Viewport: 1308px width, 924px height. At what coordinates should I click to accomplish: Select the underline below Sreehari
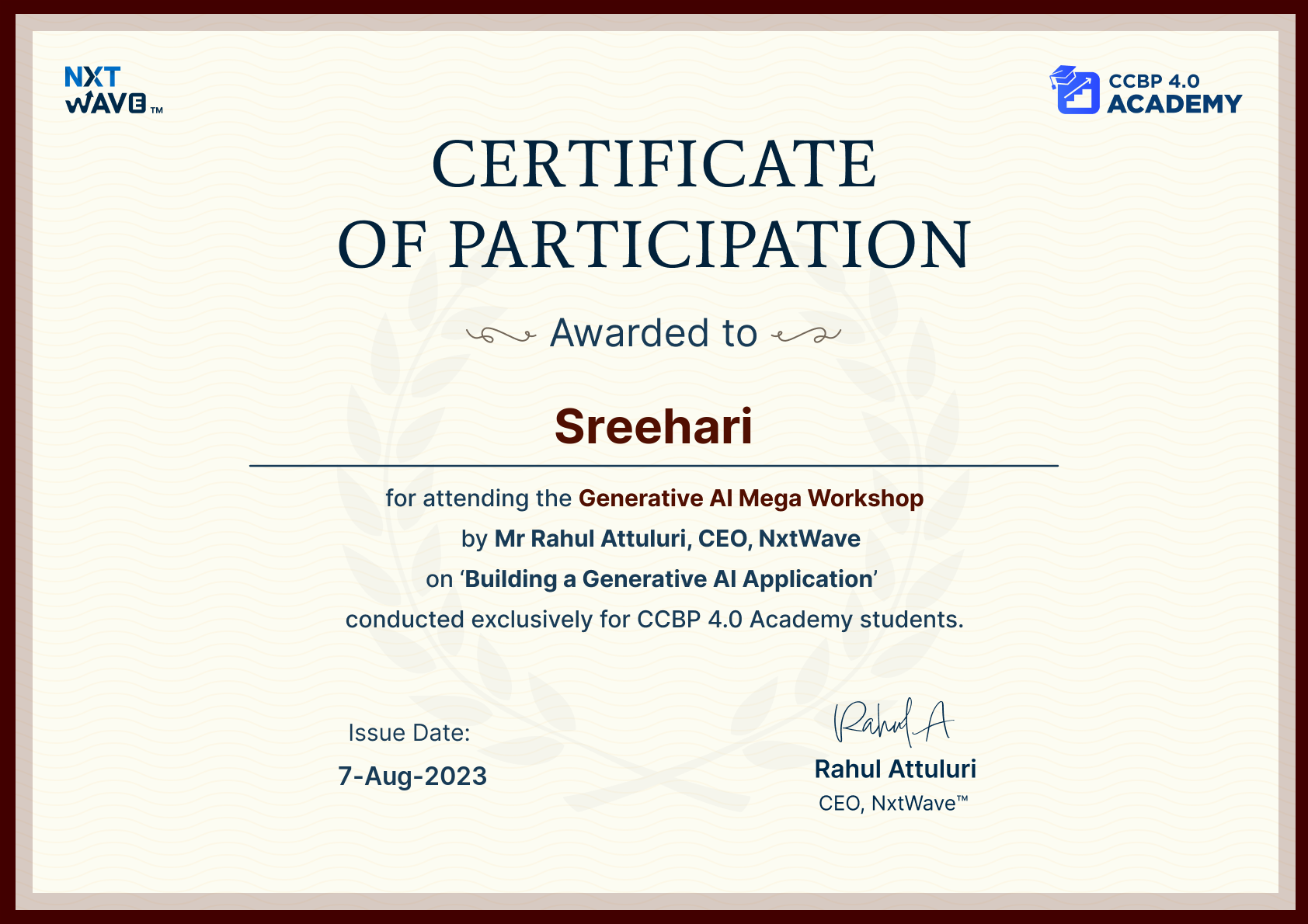tap(654, 466)
